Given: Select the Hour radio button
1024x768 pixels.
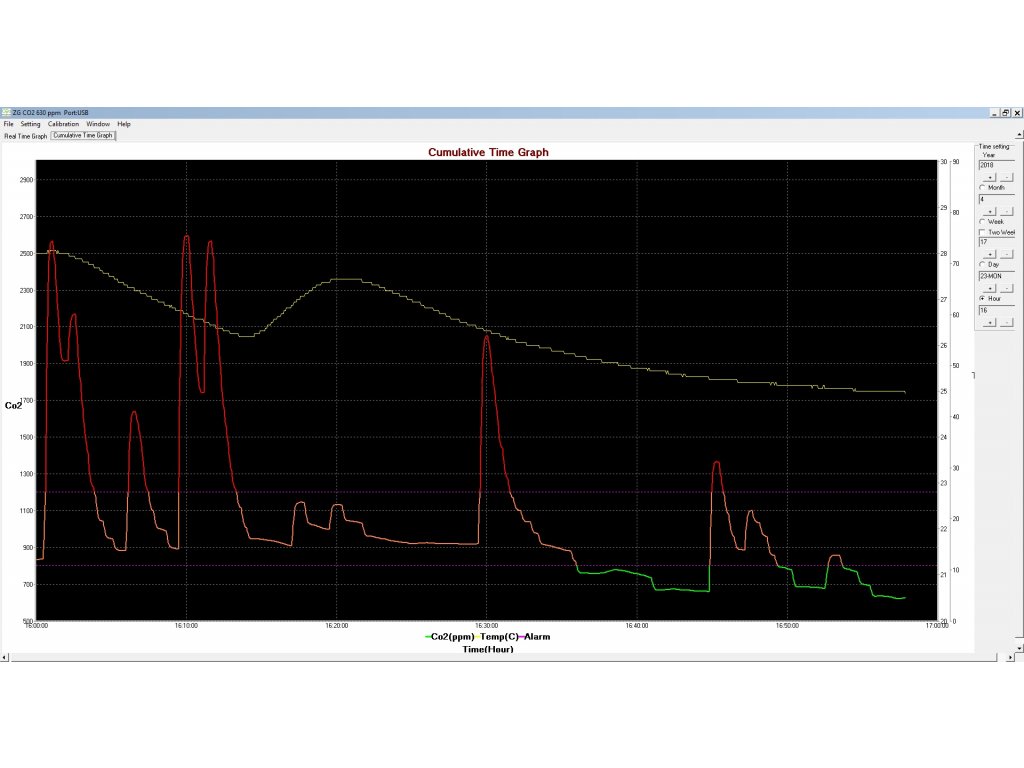Looking at the screenshot, I should (x=982, y=298).
